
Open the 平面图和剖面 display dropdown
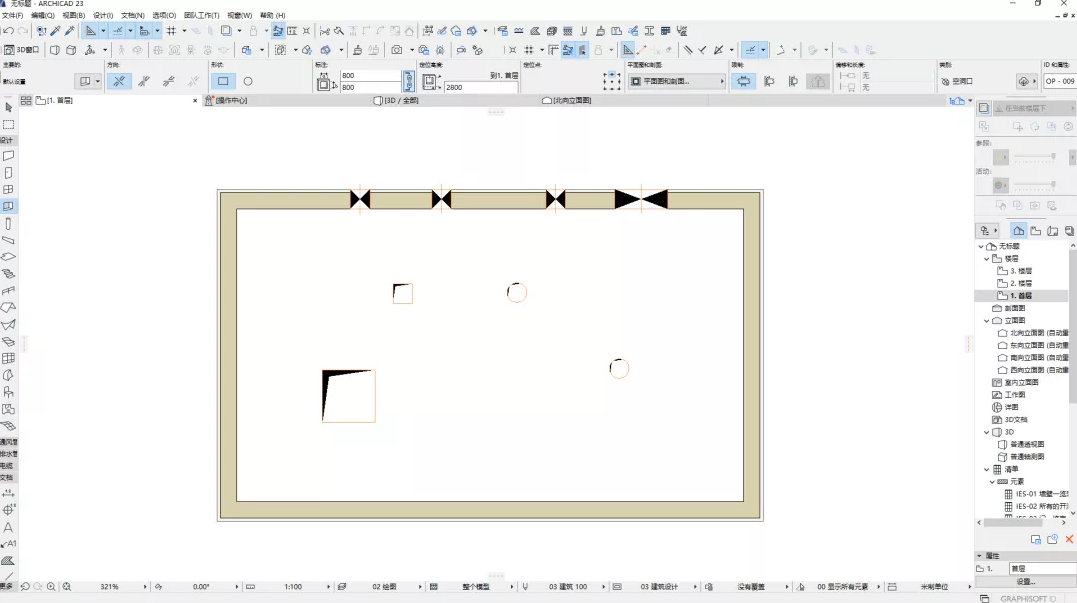(676, 81)
